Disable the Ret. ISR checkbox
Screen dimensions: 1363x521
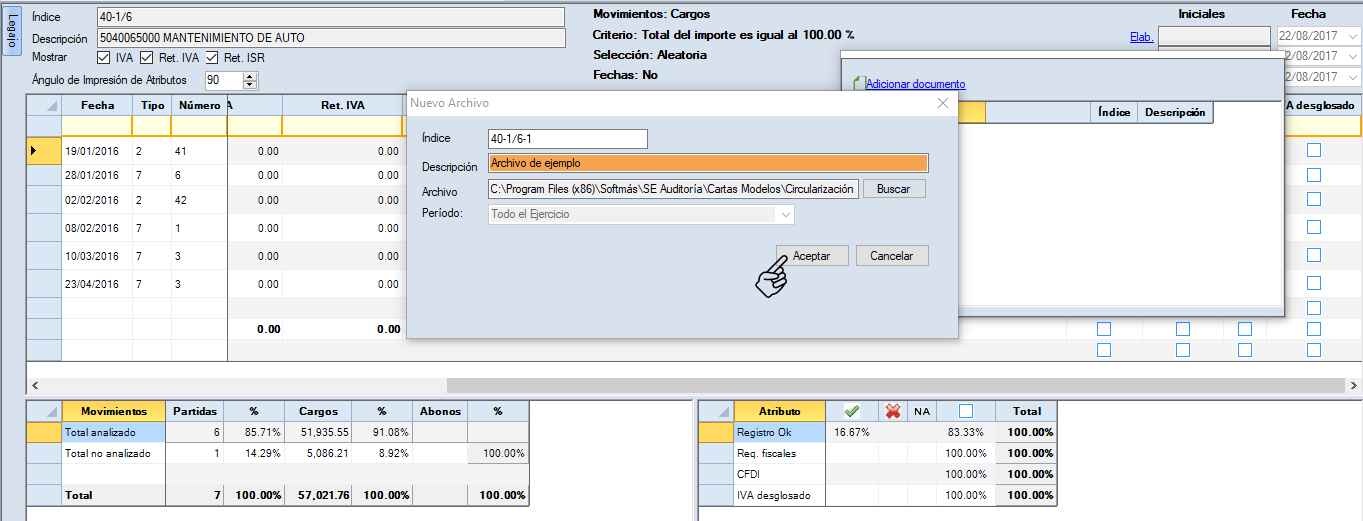click(x=212, y=58)
